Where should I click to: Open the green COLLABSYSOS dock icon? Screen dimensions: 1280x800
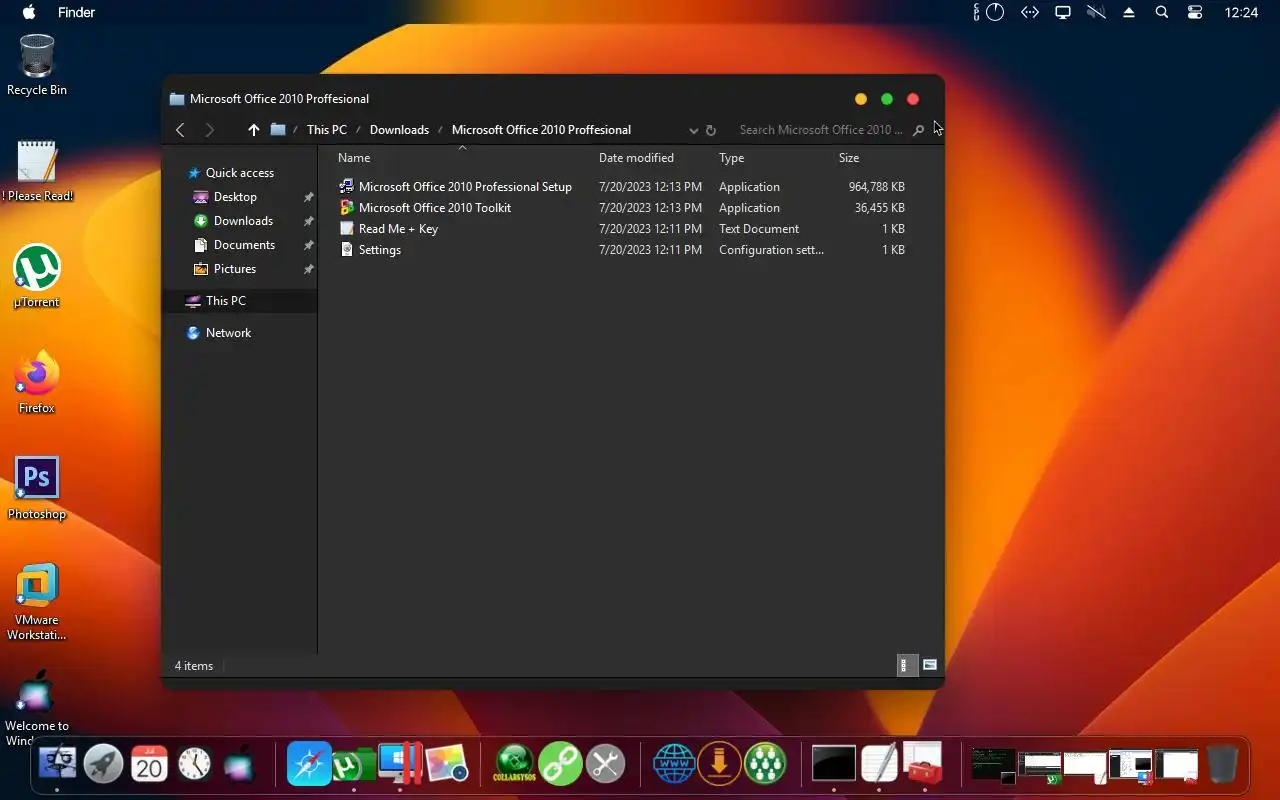point(514,765)
